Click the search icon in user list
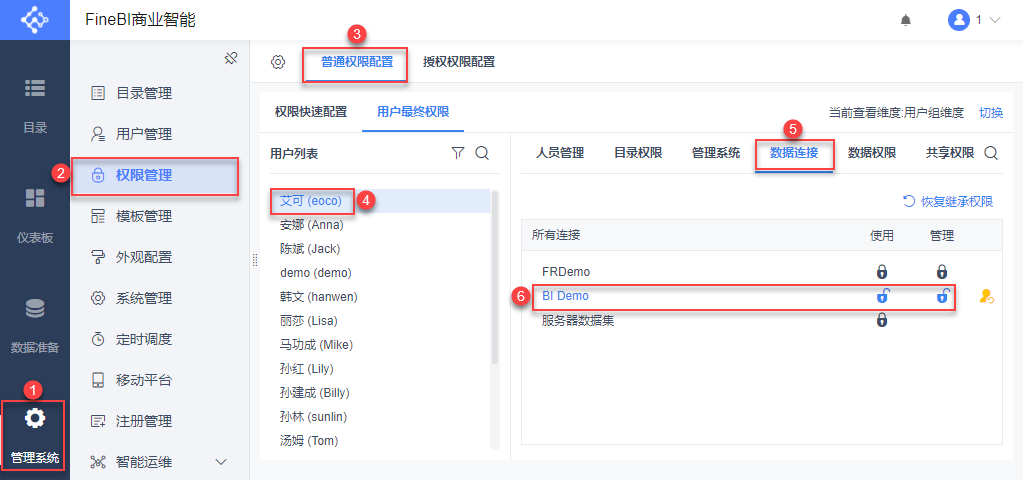1023x480 pixels. 481,153
